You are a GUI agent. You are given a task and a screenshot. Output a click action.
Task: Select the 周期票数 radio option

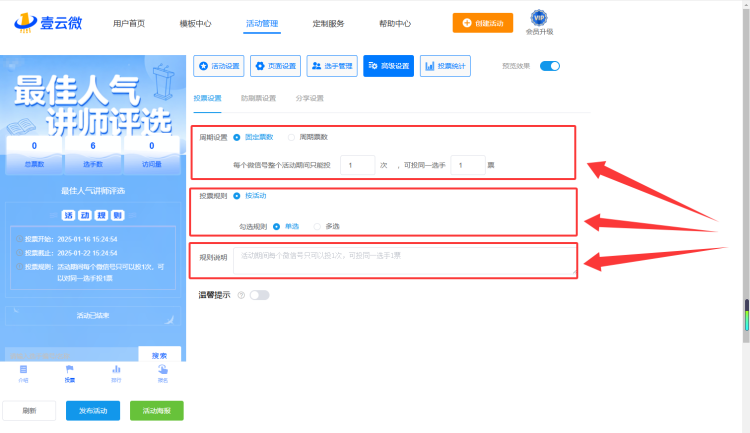tap(291, 137)
